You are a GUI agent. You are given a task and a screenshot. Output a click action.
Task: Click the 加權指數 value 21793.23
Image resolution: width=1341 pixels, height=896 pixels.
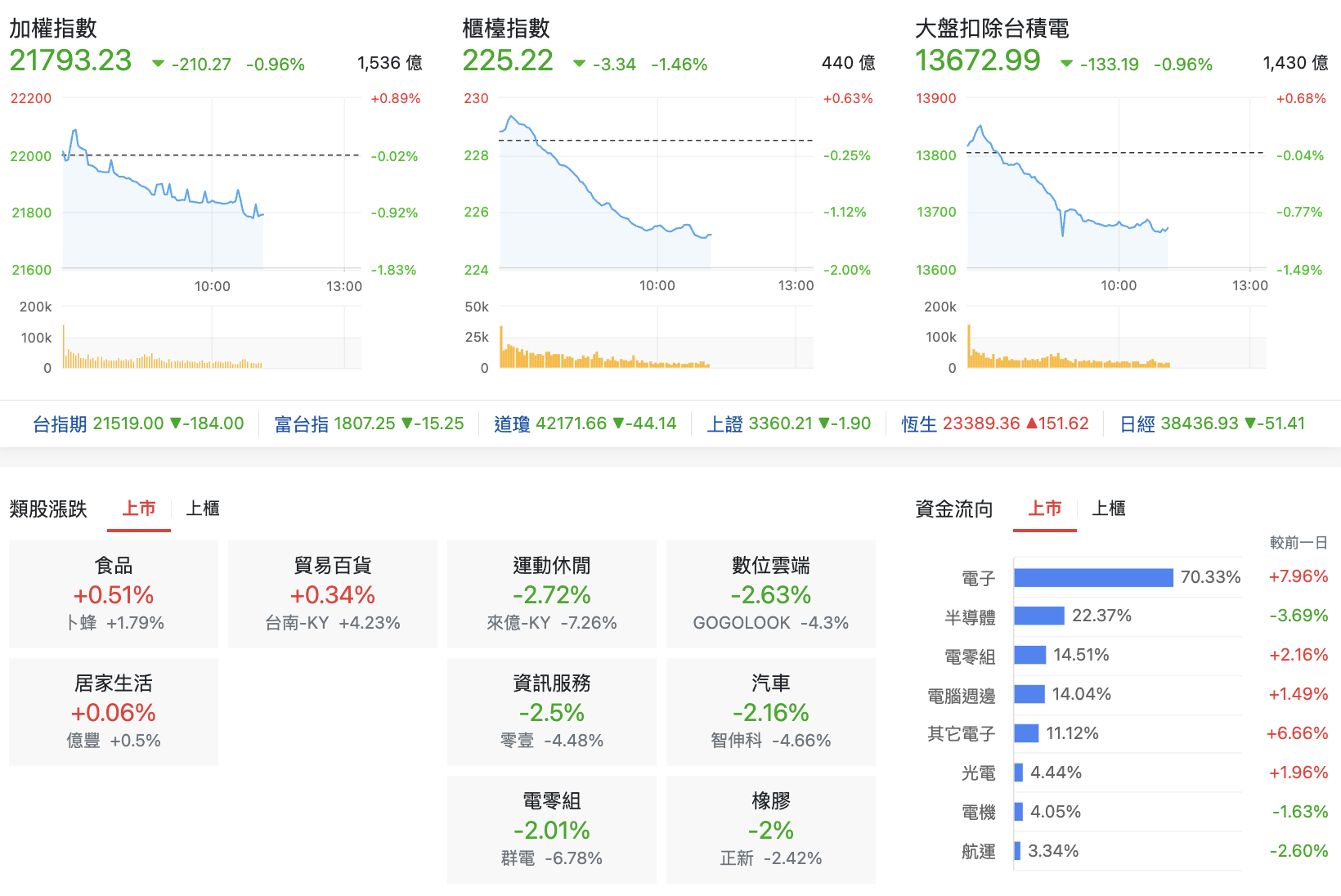tap(70, 60)
